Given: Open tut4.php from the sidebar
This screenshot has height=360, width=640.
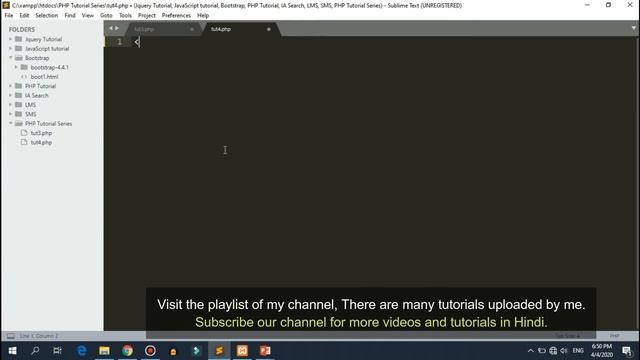Looking at the screenshot, I should pos(41,142).
